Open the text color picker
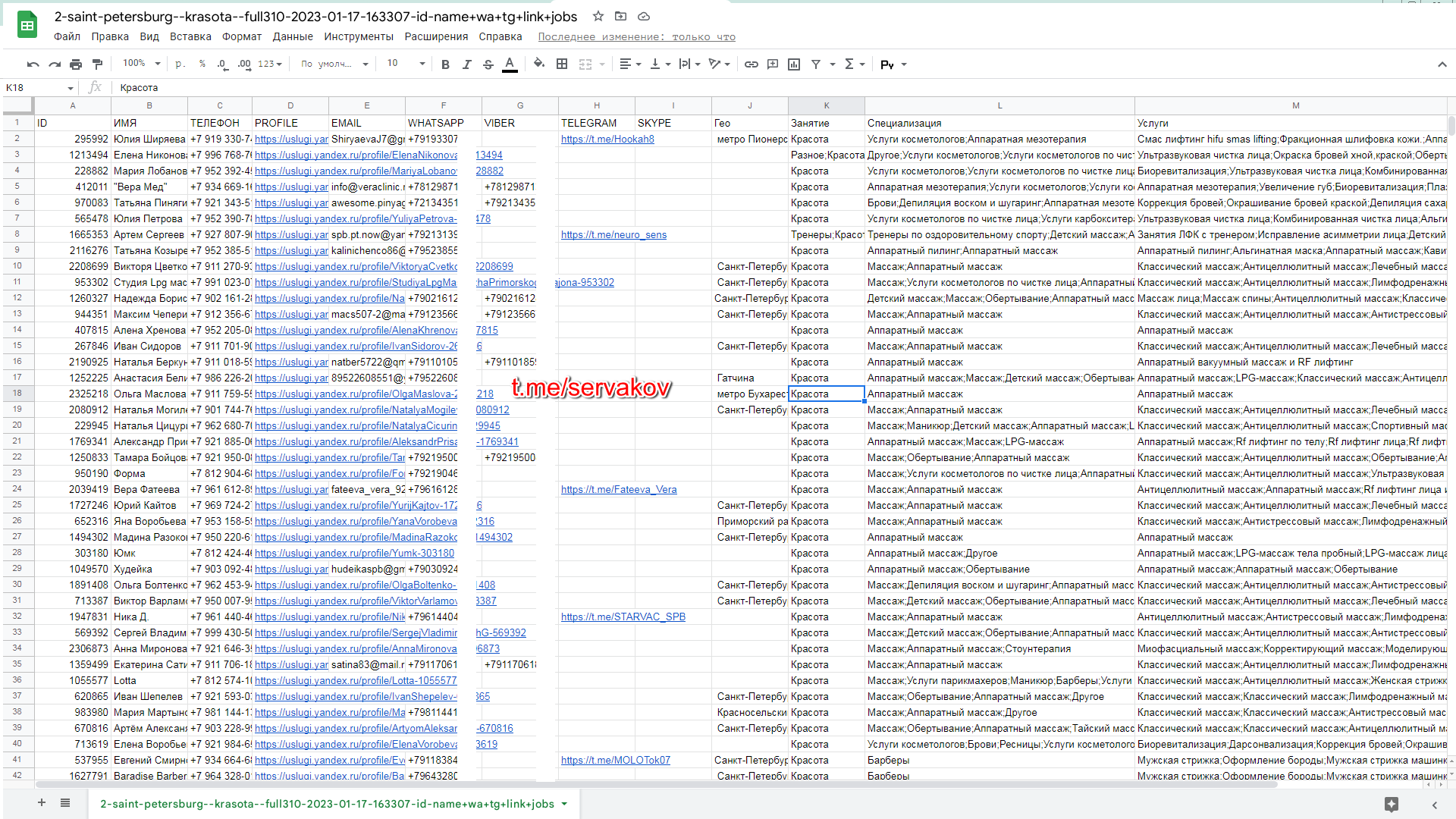This screenshot has width=1456, height=819. pos(510,64)
